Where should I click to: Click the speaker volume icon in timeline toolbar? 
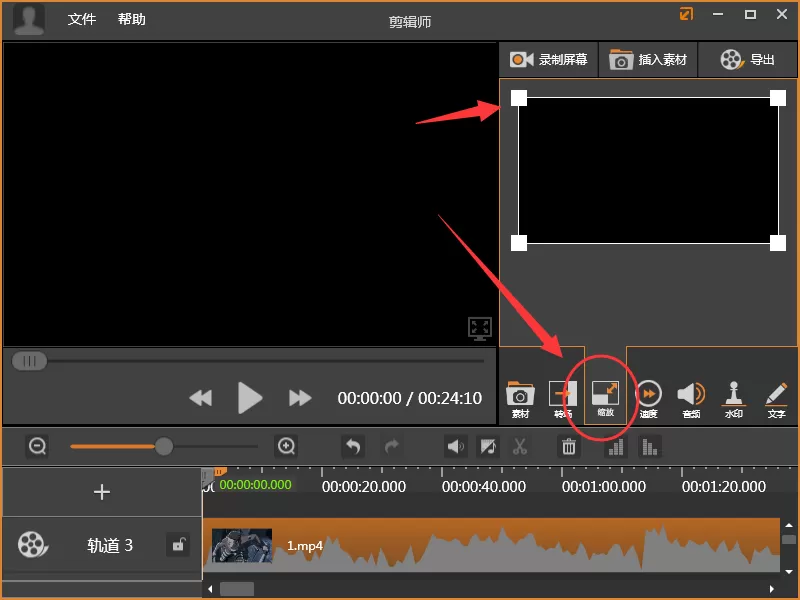click(x=456, y=447)
